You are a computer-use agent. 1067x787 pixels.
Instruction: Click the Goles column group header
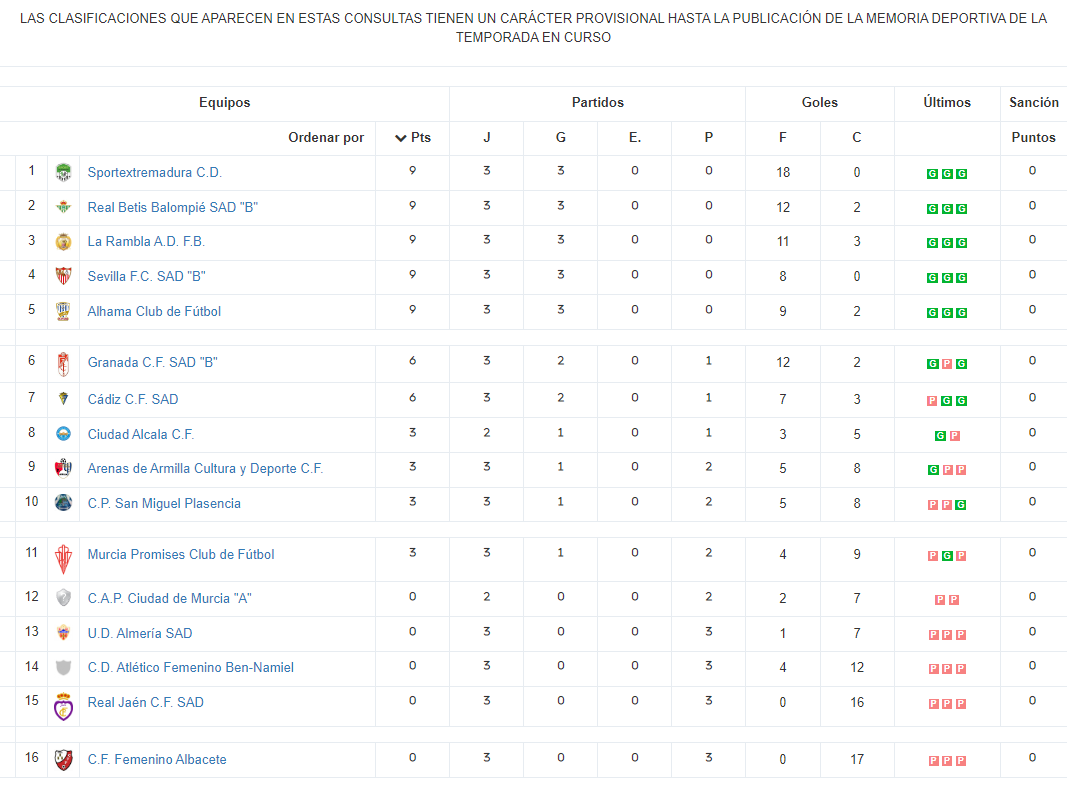[x=819, y=103]
